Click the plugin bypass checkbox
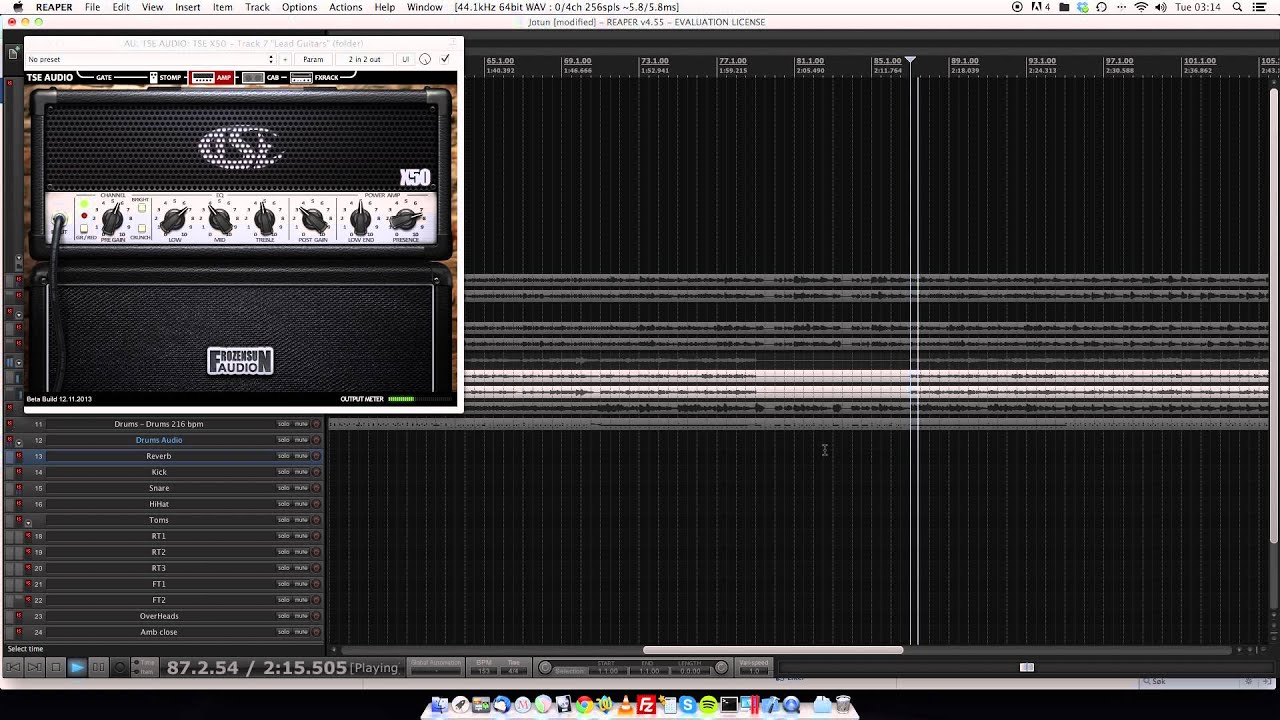Image resolution: width=1280 pixels, height=720 pixels. point(445,59)
